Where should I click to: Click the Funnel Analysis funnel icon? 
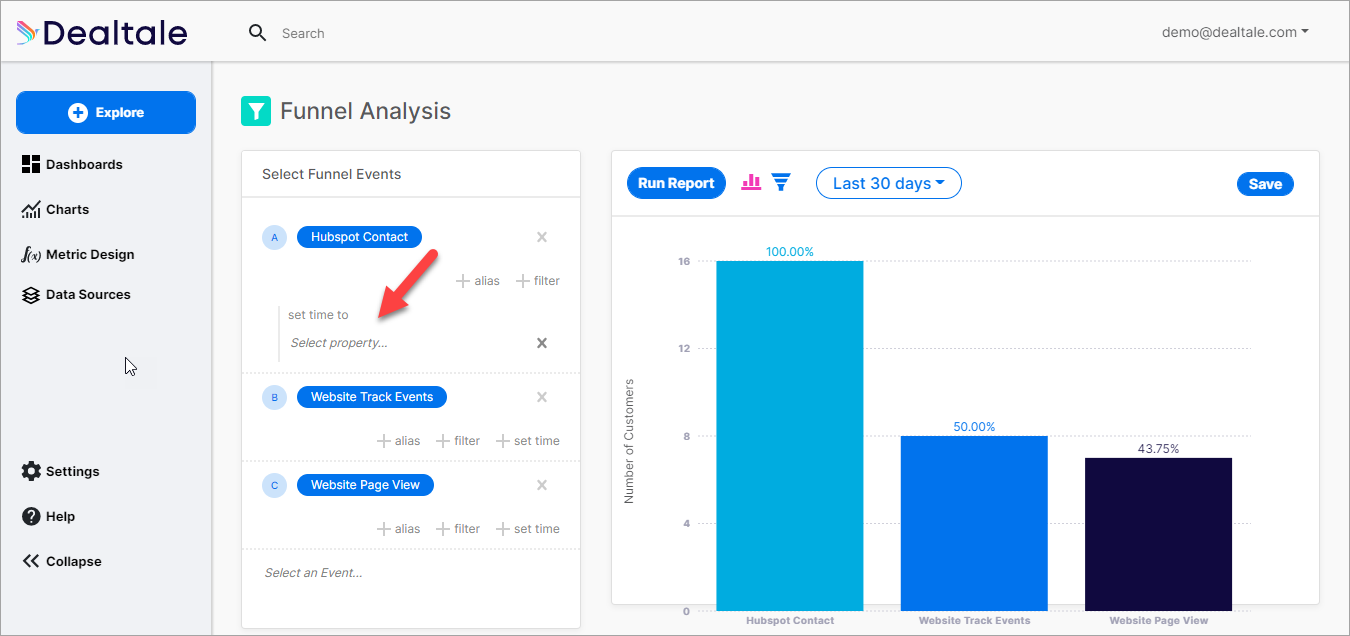tap(256, 111)
